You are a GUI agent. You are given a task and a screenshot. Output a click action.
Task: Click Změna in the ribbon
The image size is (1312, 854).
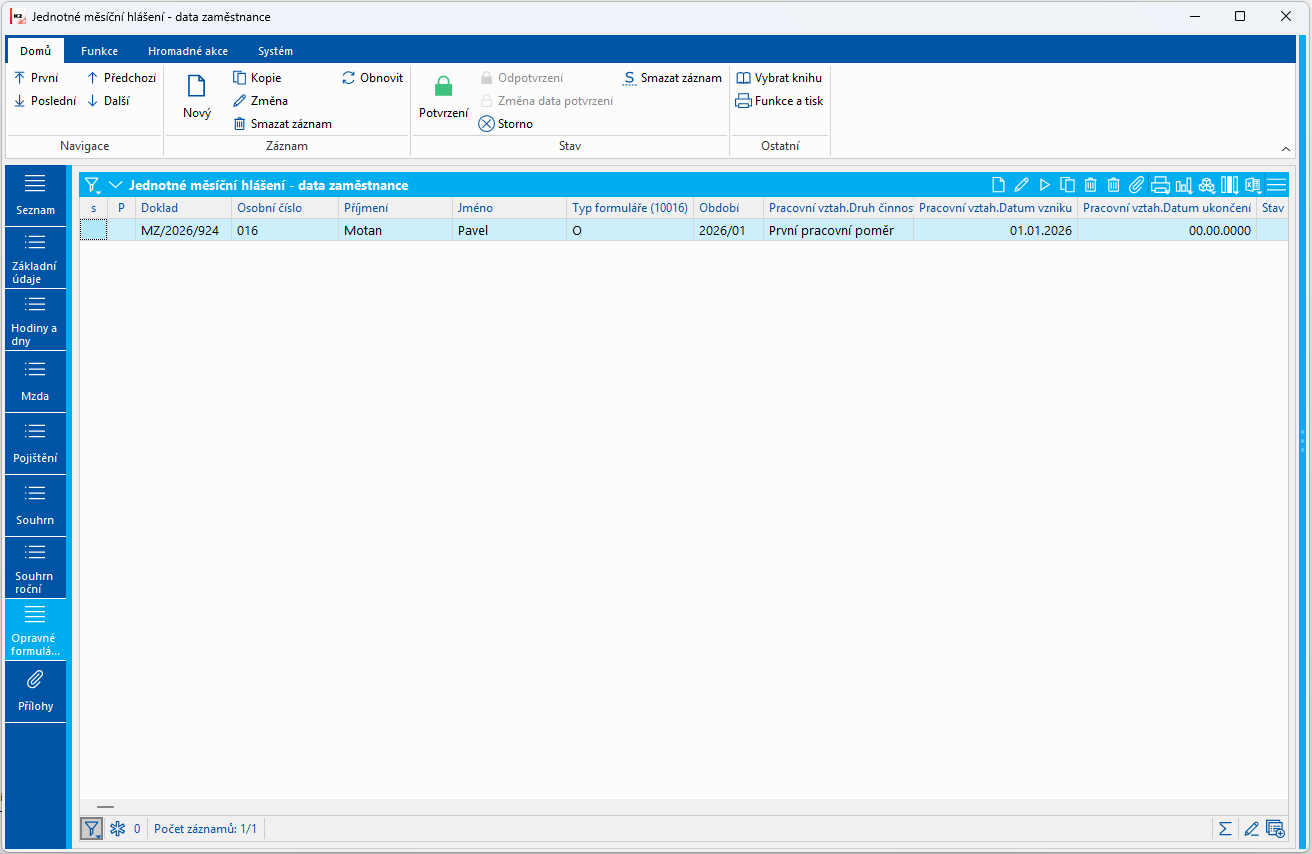tap(260, 101)
